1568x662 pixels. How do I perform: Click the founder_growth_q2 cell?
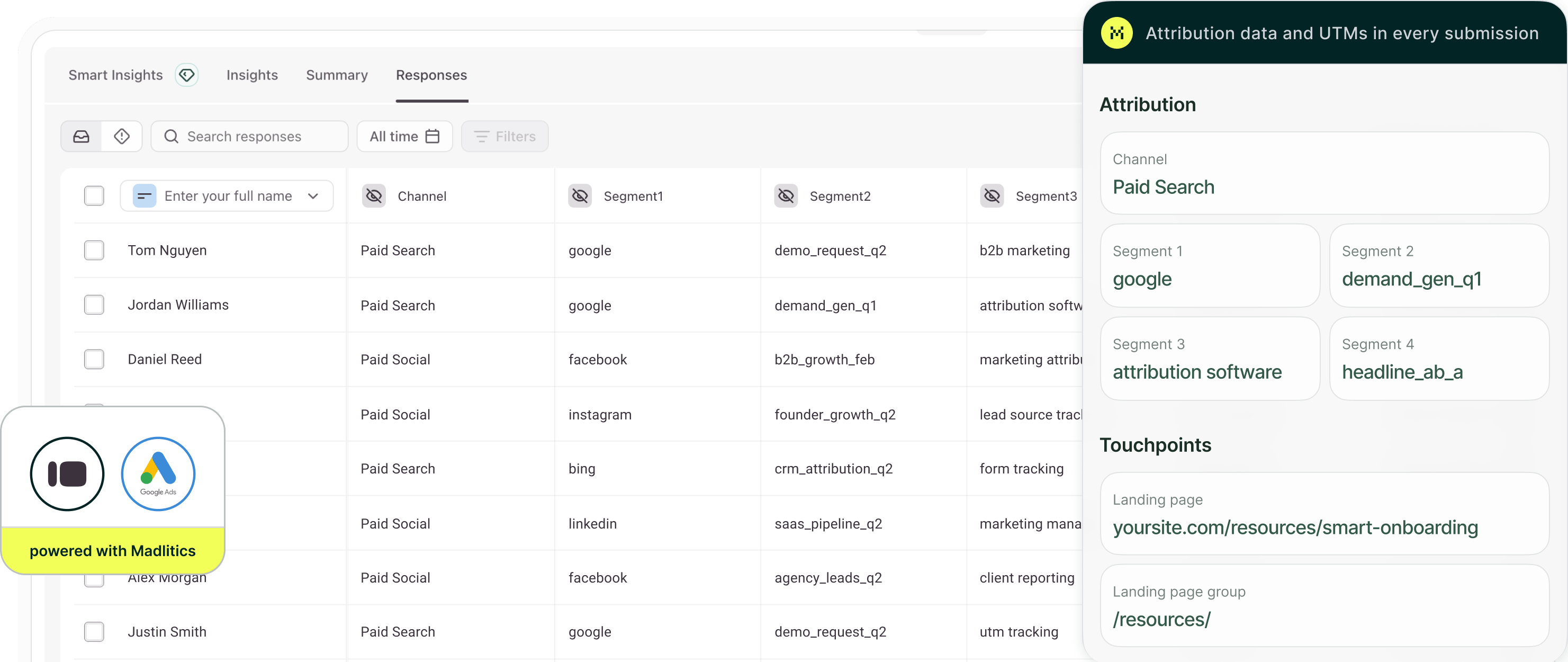(834, 415)
